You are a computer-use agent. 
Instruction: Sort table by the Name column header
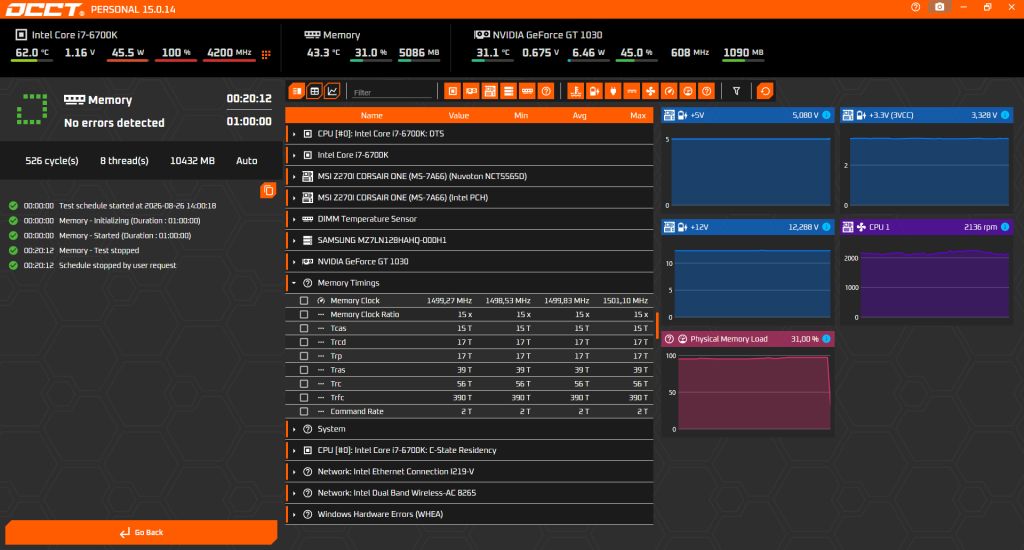[372, 116]
